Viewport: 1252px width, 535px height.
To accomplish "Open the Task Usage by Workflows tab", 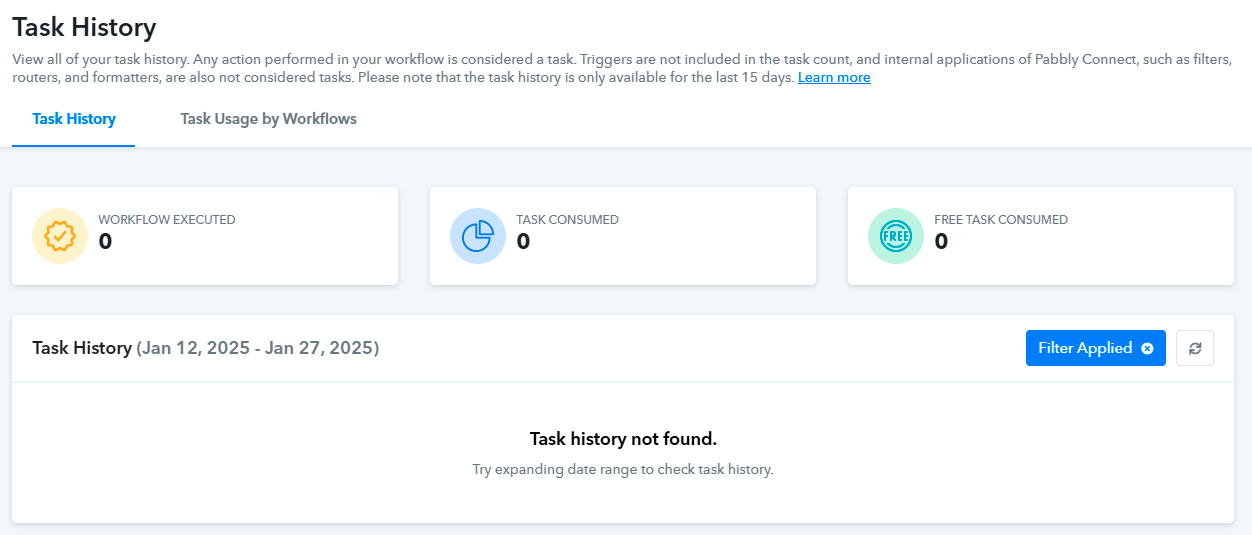I will click(x=268, y=119).
